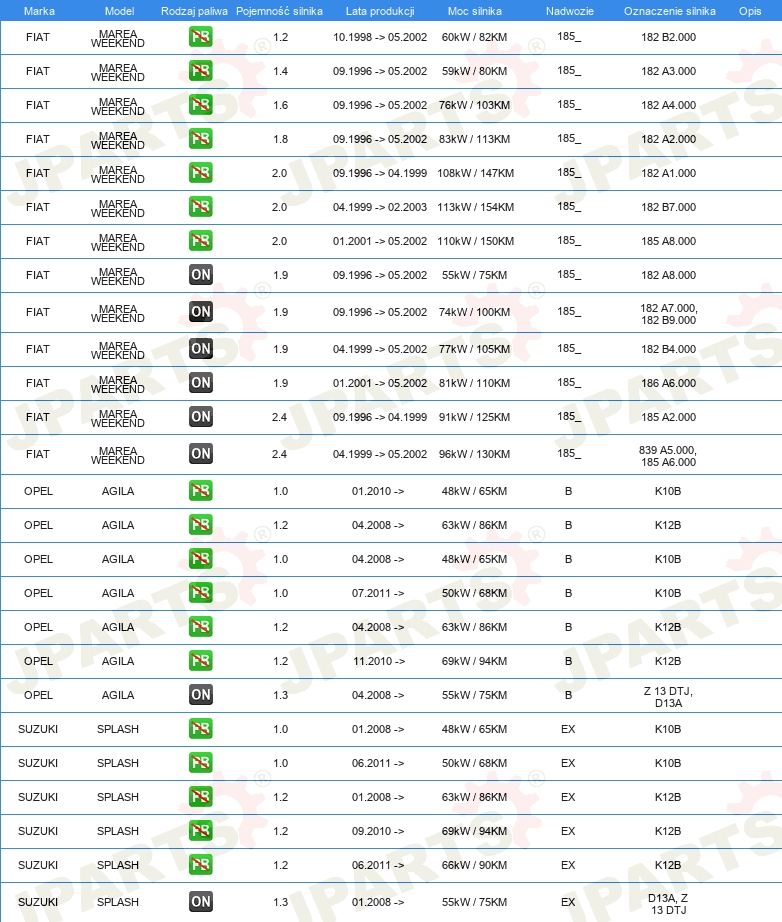This screenshot has width=782, height=922.
Task: Click ON diesel icon in 182 B4.000 row
Action: point(200,349)
